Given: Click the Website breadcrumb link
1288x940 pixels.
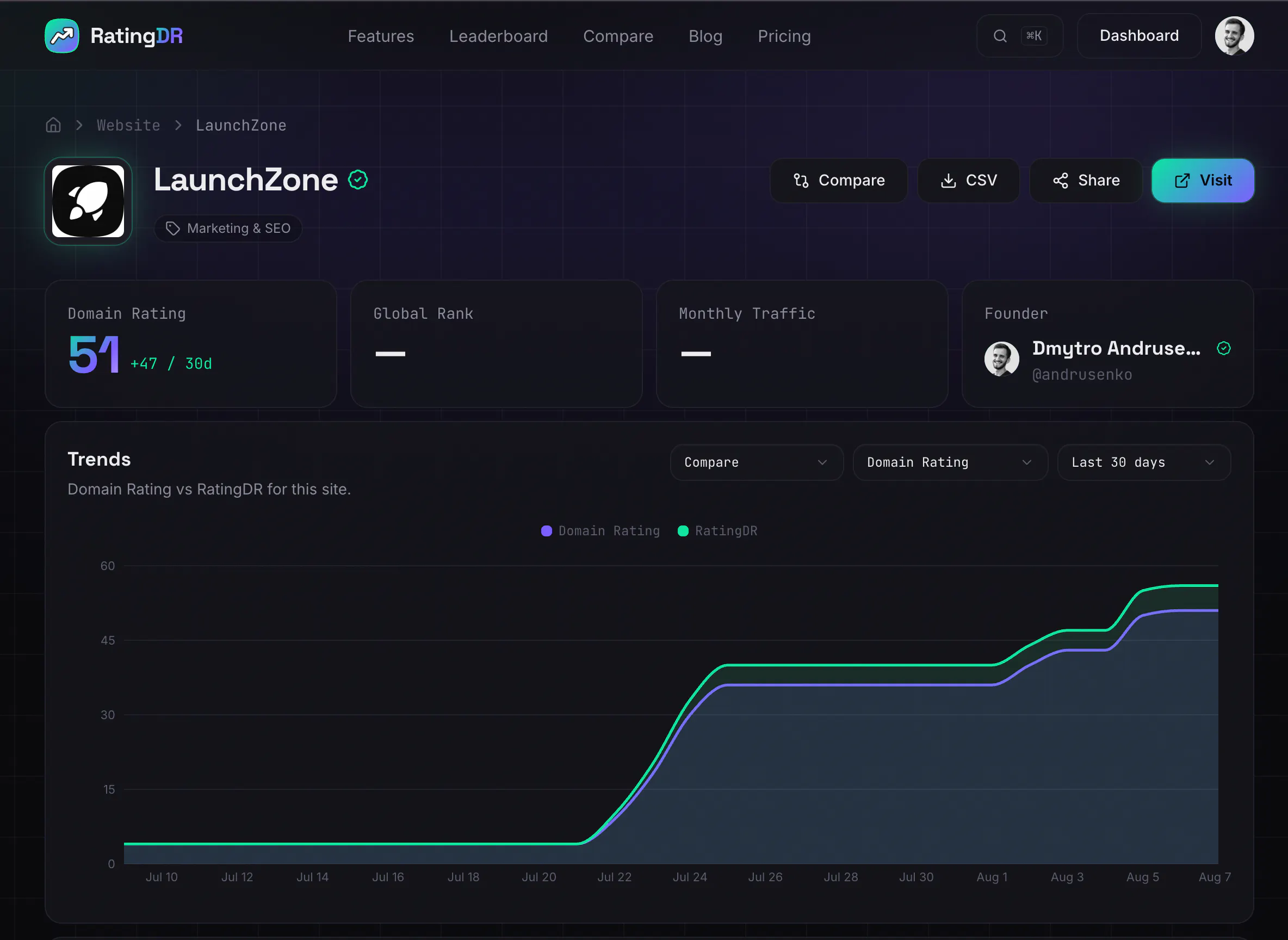Looking at the screenshot, I should pyautogui.click(x=128, y=125).
